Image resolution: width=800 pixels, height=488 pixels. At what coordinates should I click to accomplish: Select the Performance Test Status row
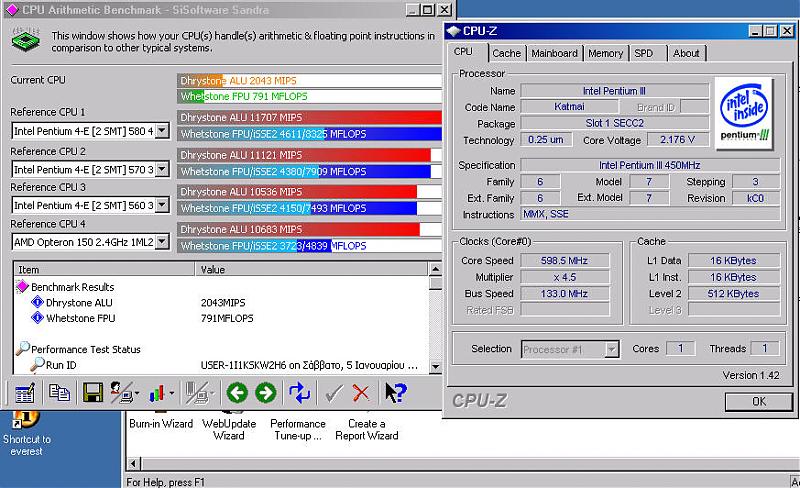click(x=85, y=349)
